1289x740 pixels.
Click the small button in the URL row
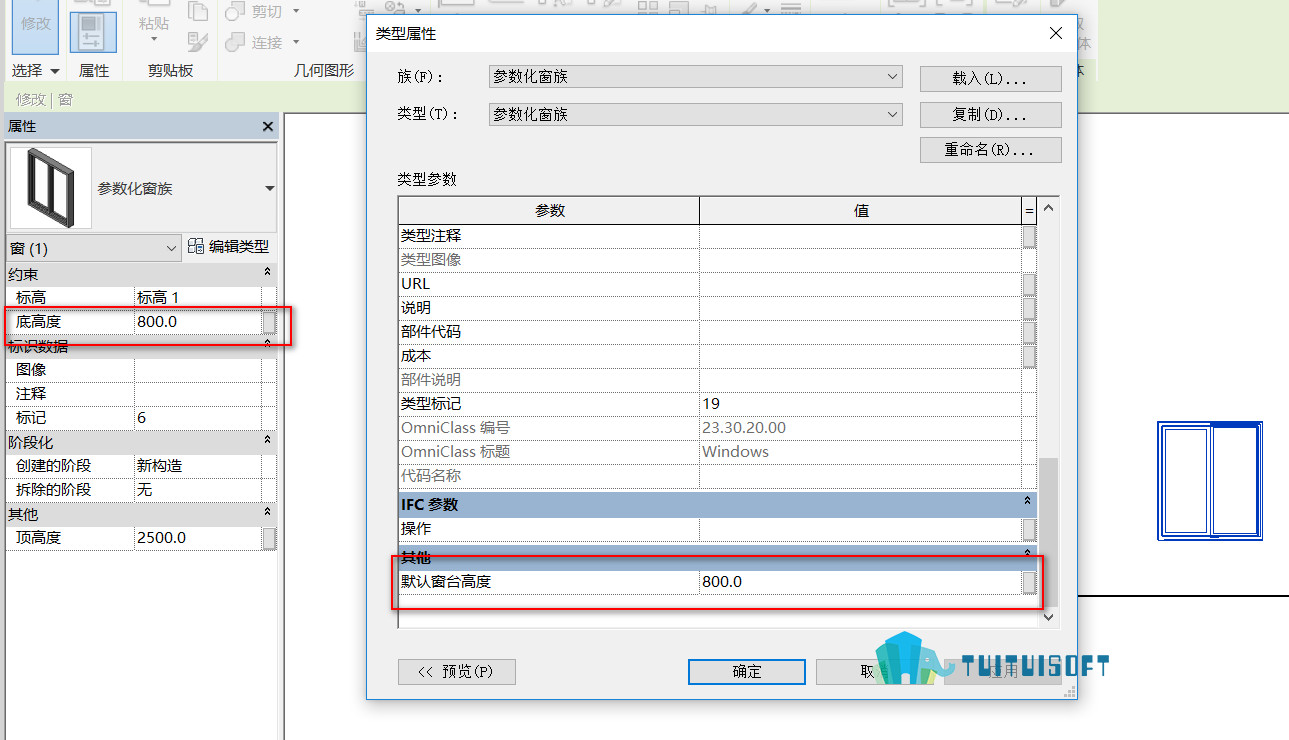(x=1029, y=284)
